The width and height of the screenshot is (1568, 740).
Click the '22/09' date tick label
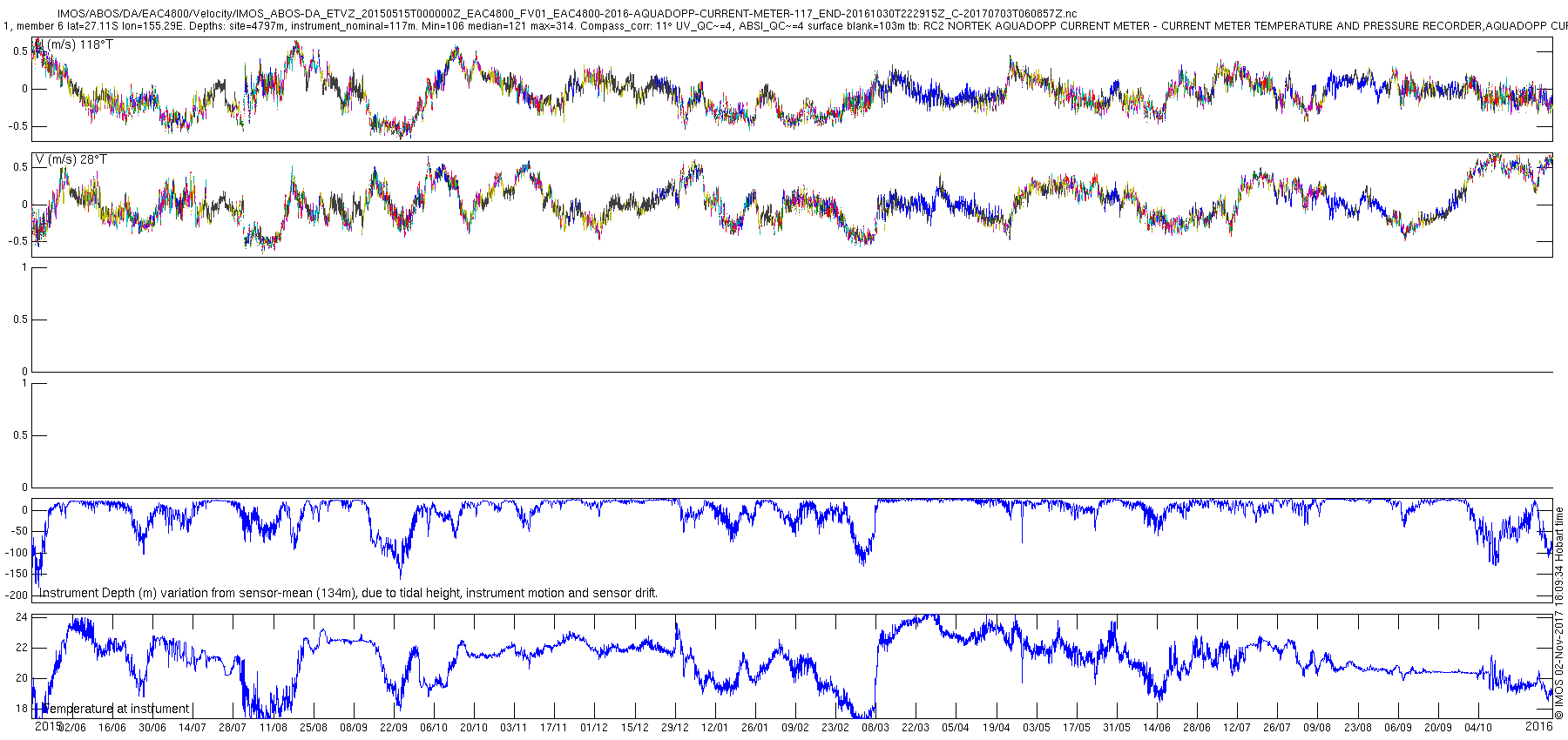click(x=394, y=728)
